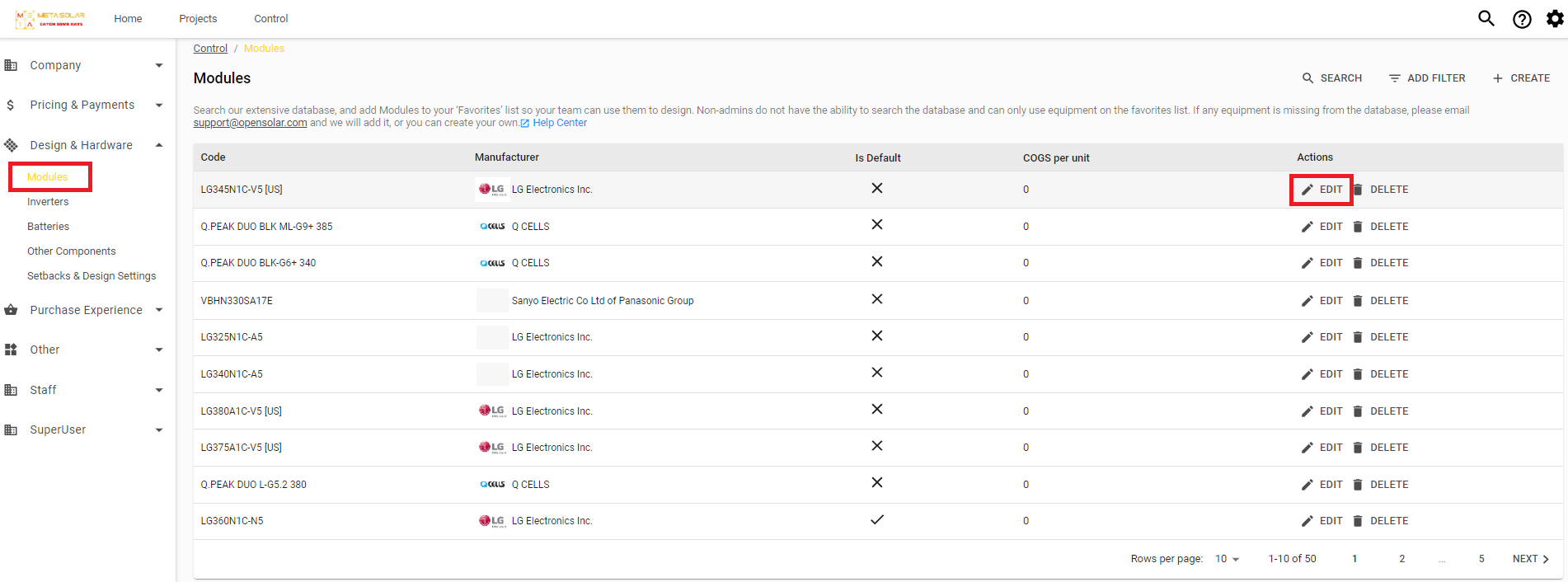Open the help question mark icon
1568x582 pixels.
coord(1522,19)
